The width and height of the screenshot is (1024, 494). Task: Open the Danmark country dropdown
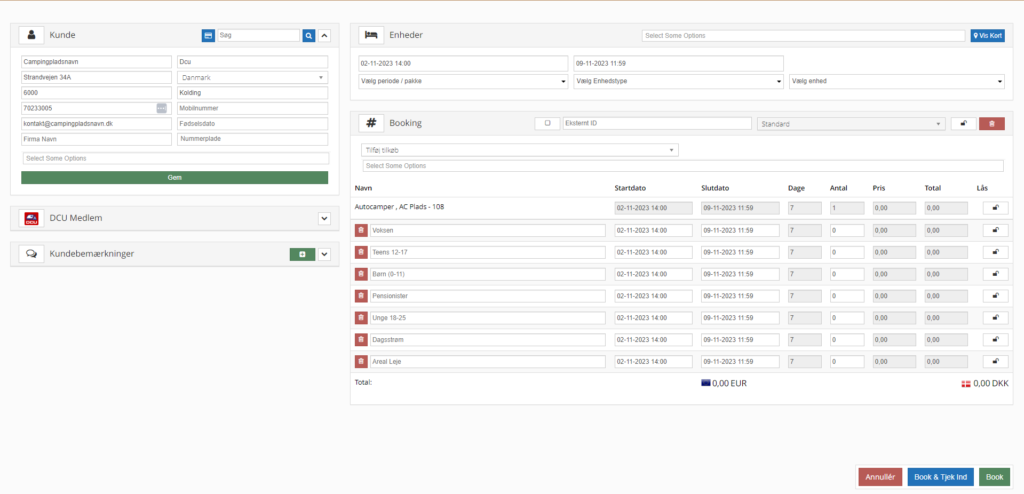click(251, 77)
